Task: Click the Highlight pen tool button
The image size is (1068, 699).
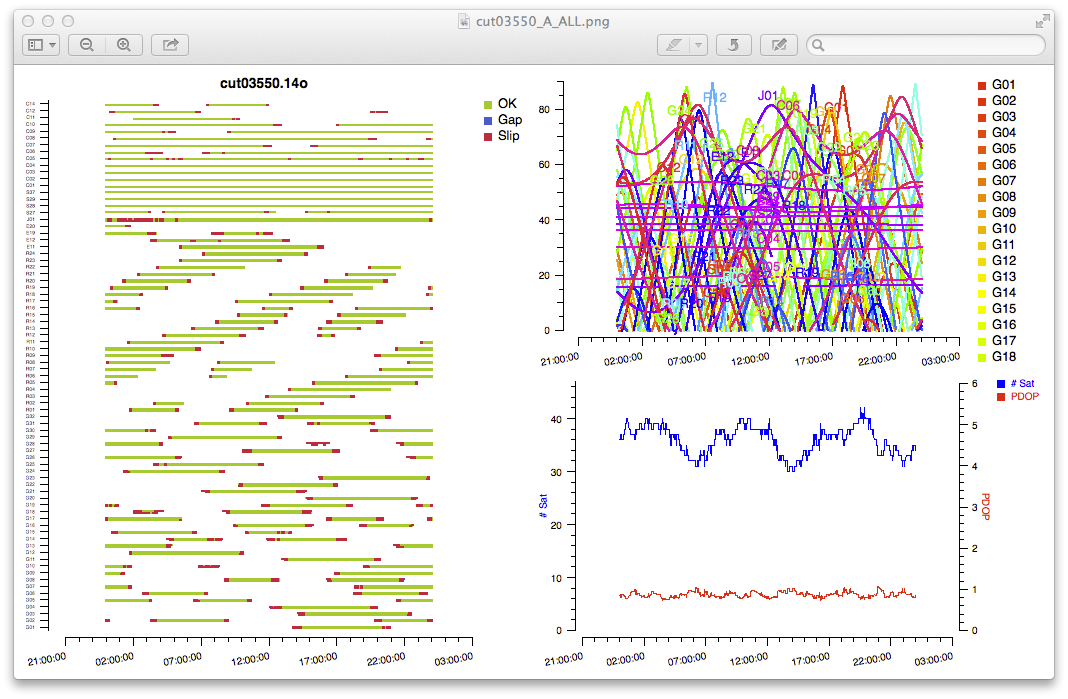Action: pos(673,45)
